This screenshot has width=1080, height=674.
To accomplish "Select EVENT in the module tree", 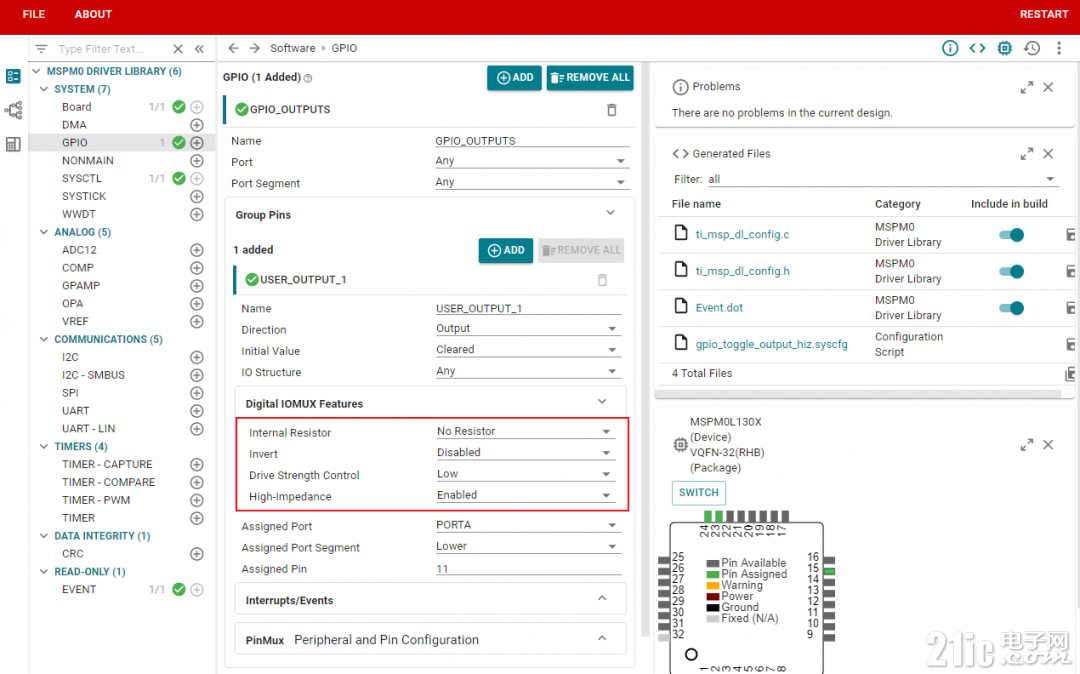I will [x=79, y=589].
